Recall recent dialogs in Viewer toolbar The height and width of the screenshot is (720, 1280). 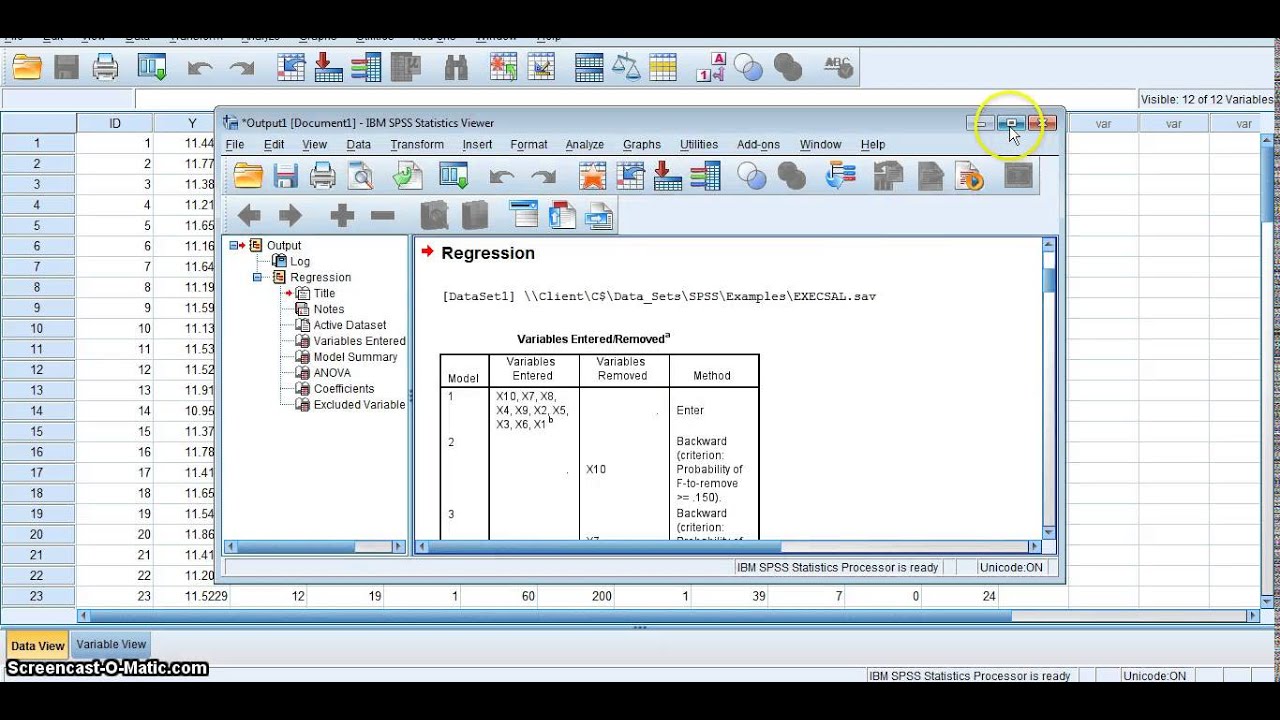[454, 176]
